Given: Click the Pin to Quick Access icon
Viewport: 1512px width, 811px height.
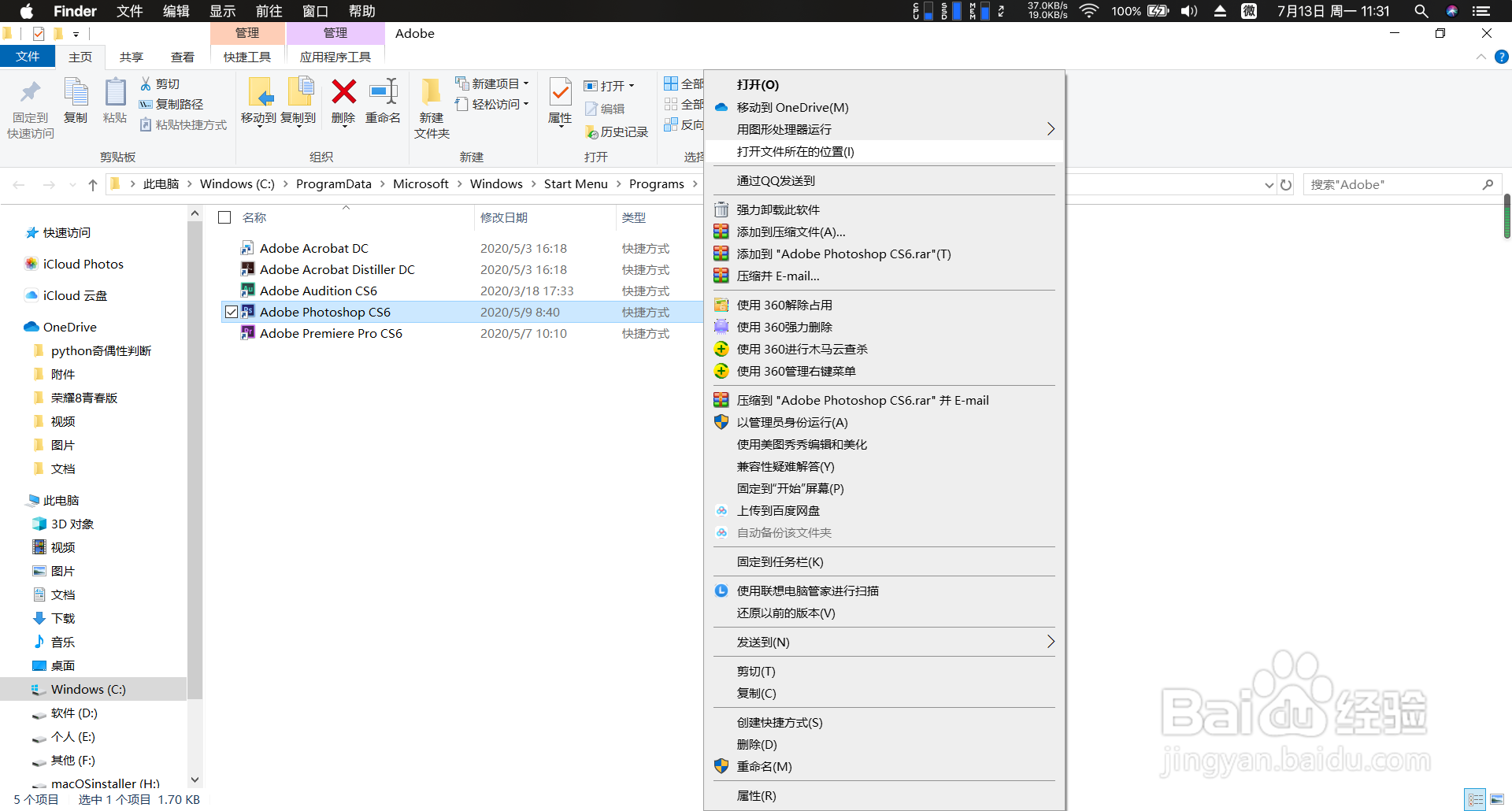Looking at the screenshot, I should coord(30,93).
